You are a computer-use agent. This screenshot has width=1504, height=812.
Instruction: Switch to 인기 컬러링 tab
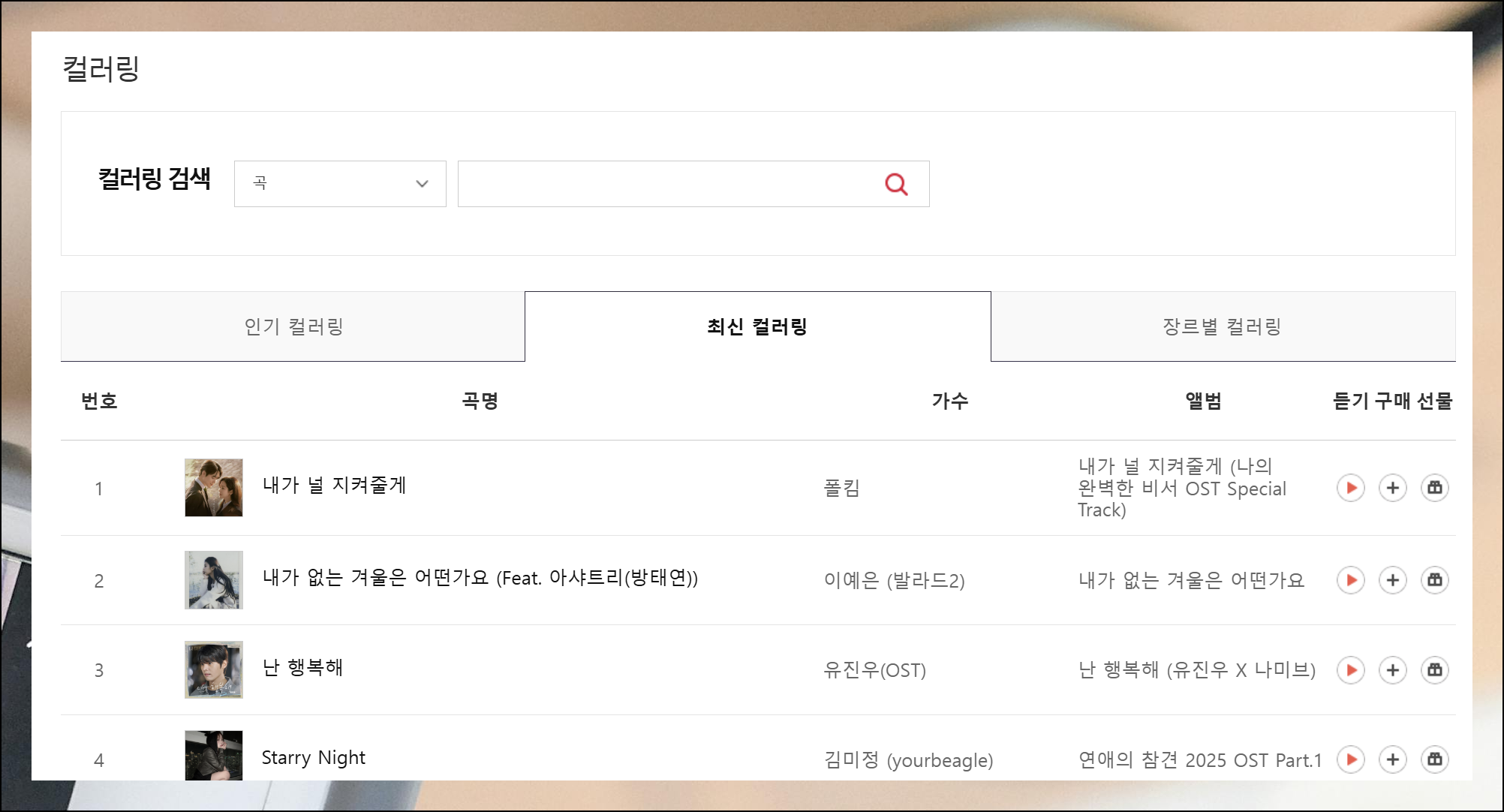pos(293,326)
